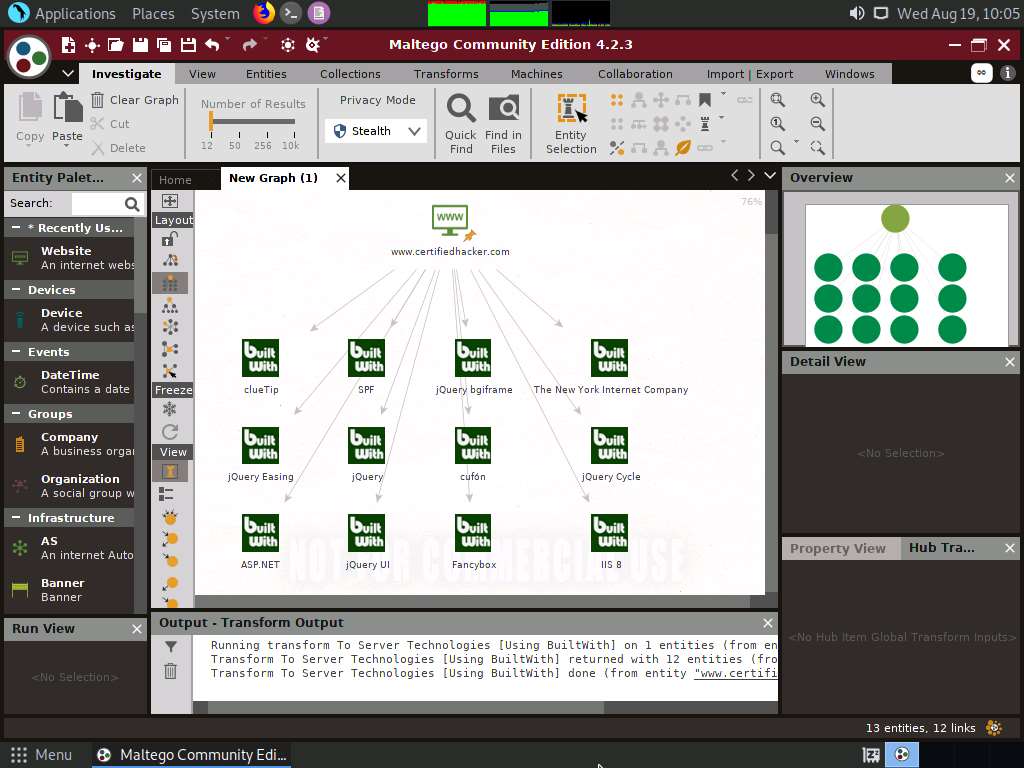Image resolution: width=1024 pixels, height=768 pixels.
Task: Click the bookmark flag icon in ribbon
Action: 705,100
